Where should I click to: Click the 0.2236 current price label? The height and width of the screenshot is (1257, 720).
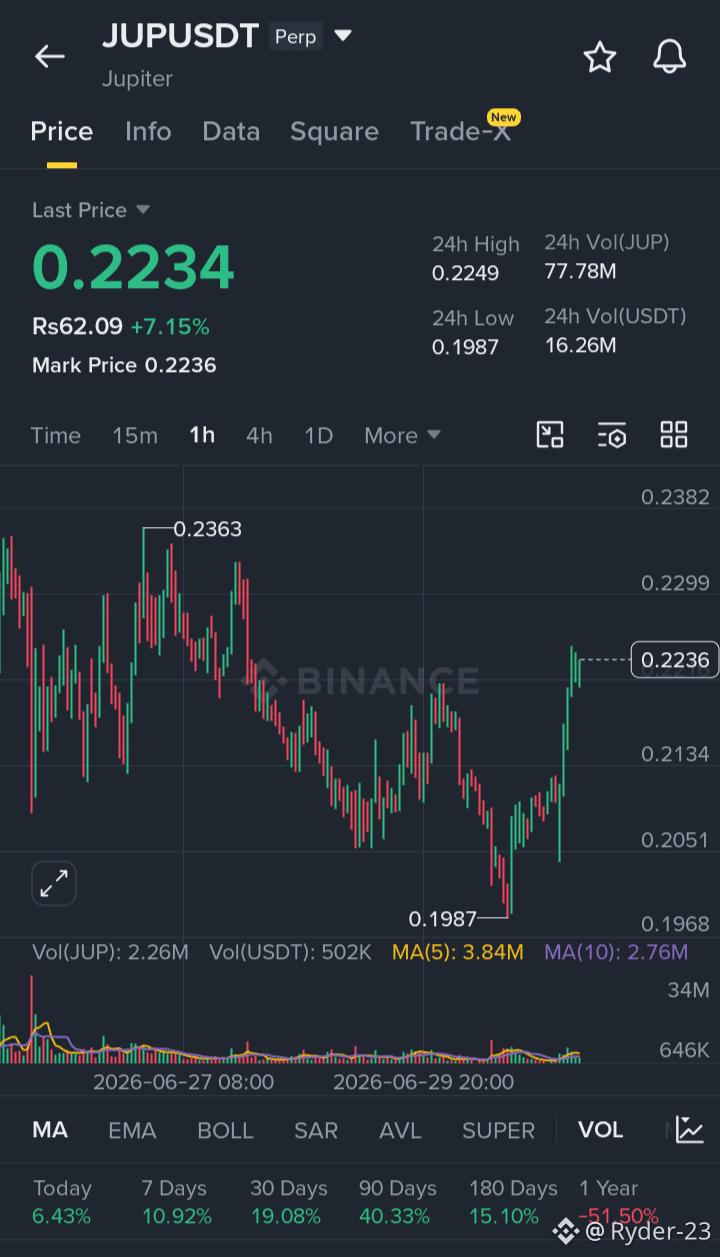pyautogui.click(x=675, y=660)
